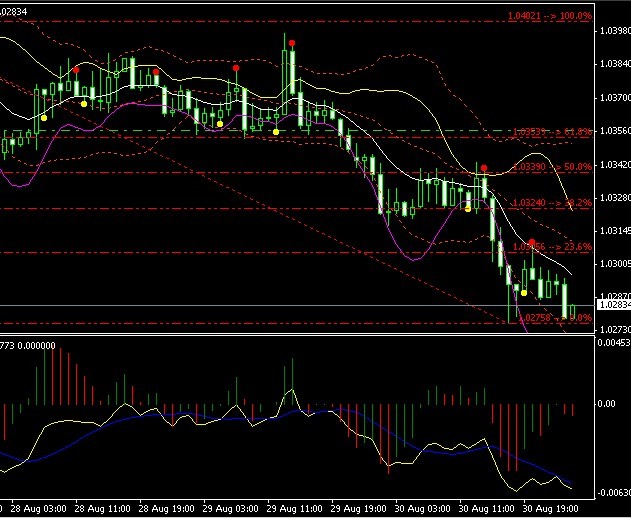Click the 29 Aug 03:00 time label
631x518 pixels.
[231, 508]
